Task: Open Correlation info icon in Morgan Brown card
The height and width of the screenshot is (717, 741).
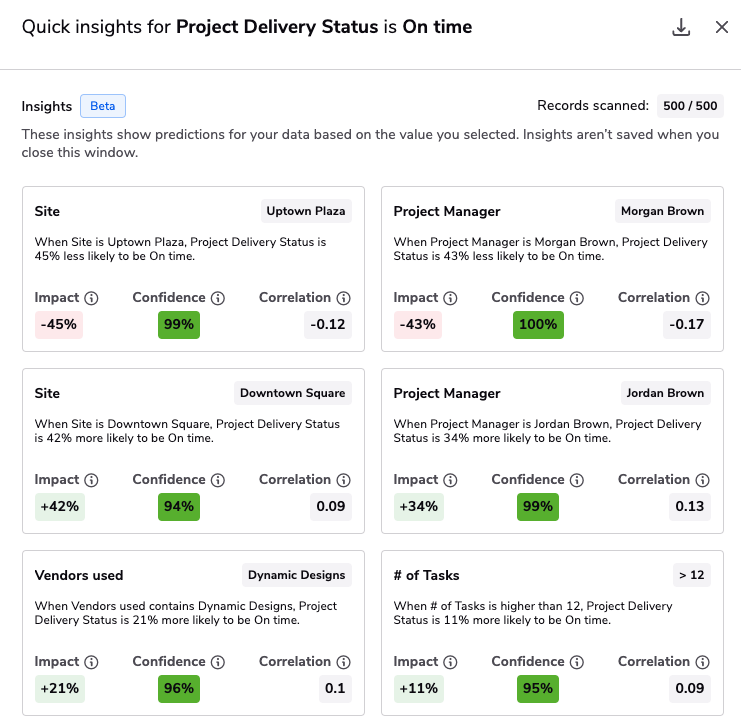Action: coord(703,298)
